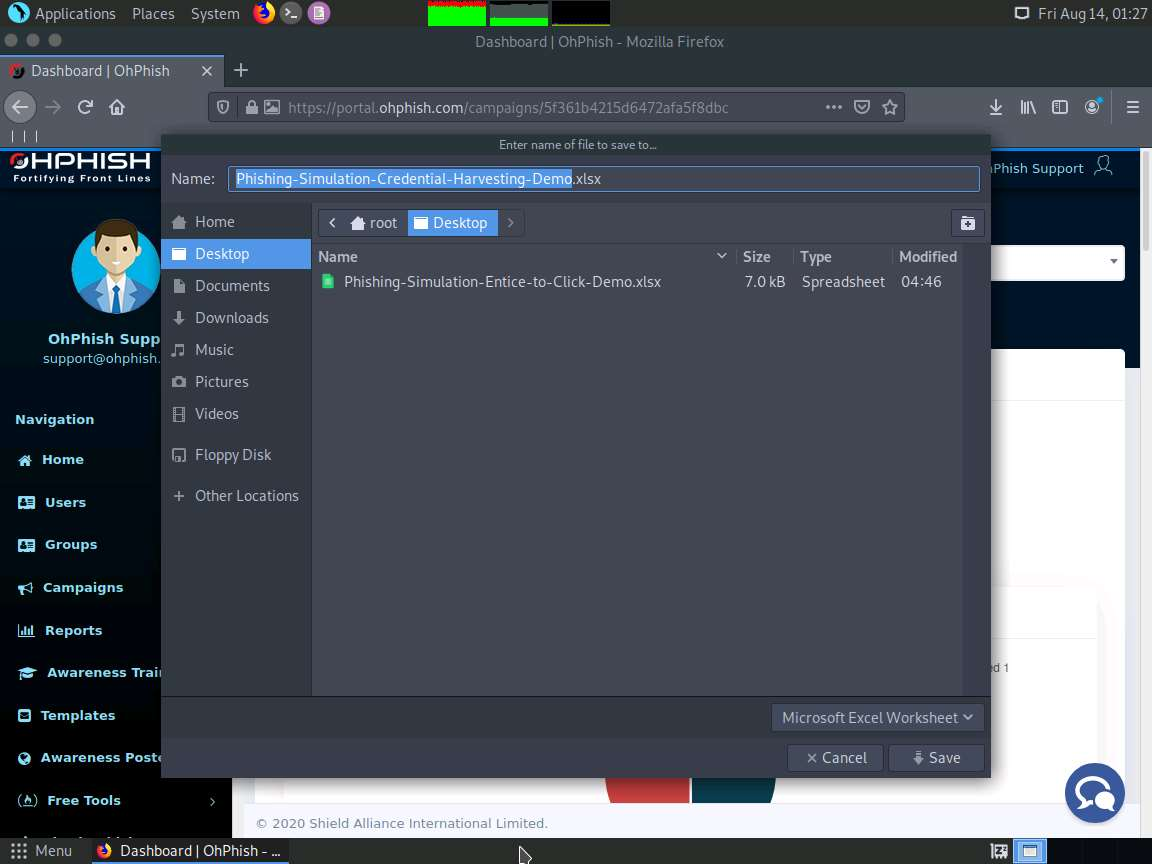
Task: Select Home in file dialog sidebar
Action: [x=236, y=222]
